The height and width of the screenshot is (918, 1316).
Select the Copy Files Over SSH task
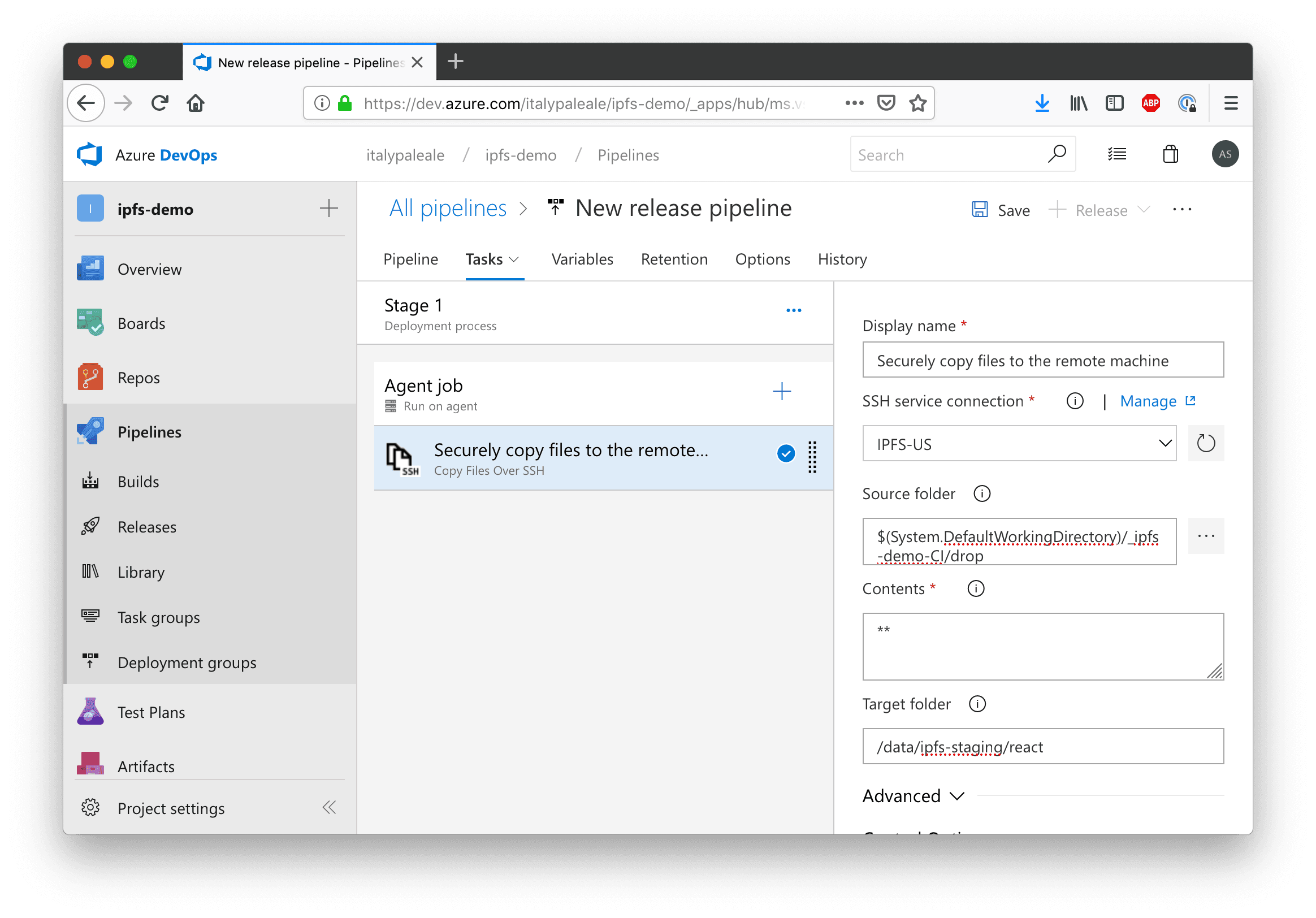point(604,458)
